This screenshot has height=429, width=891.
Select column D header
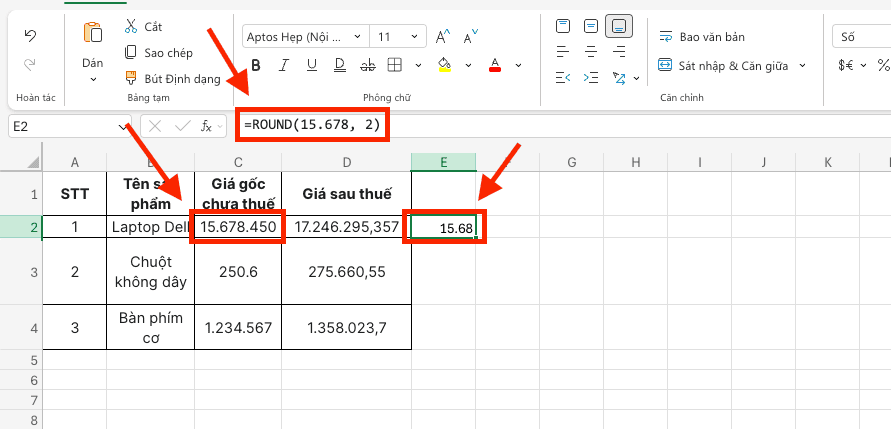tap(347, 163)
